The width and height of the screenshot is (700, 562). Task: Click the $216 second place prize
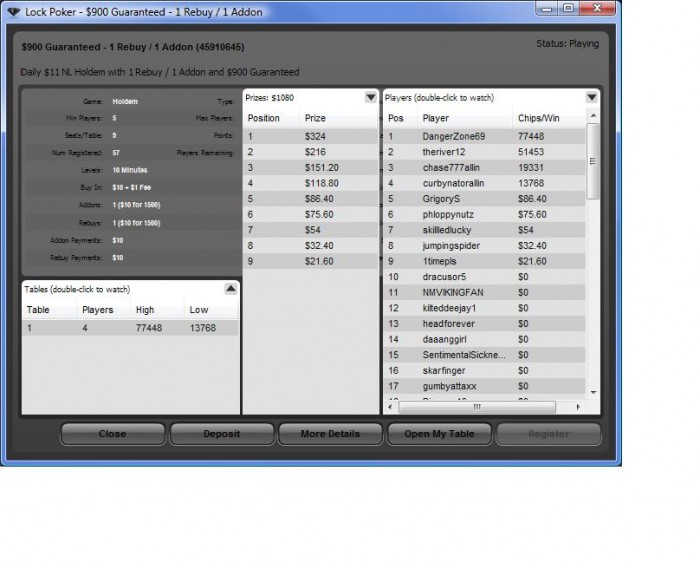point(315,152)
